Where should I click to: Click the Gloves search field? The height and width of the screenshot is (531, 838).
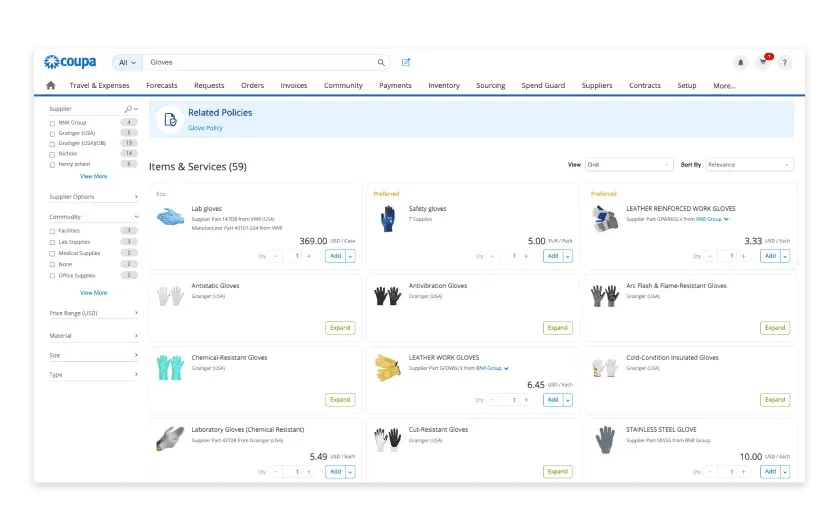click(262, 63)
